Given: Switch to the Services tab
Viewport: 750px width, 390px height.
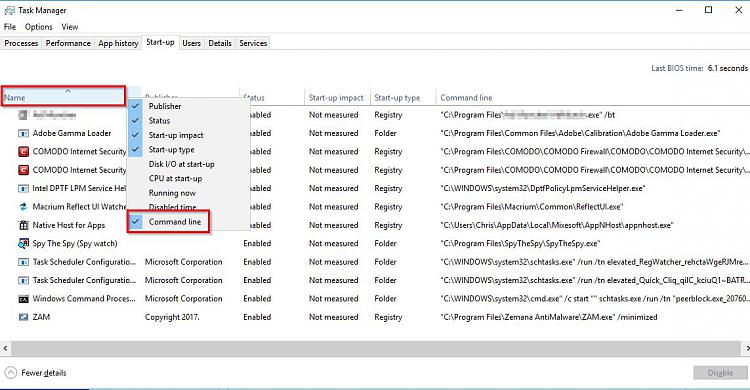Looking at the screenshot, I should click(253, 43).
